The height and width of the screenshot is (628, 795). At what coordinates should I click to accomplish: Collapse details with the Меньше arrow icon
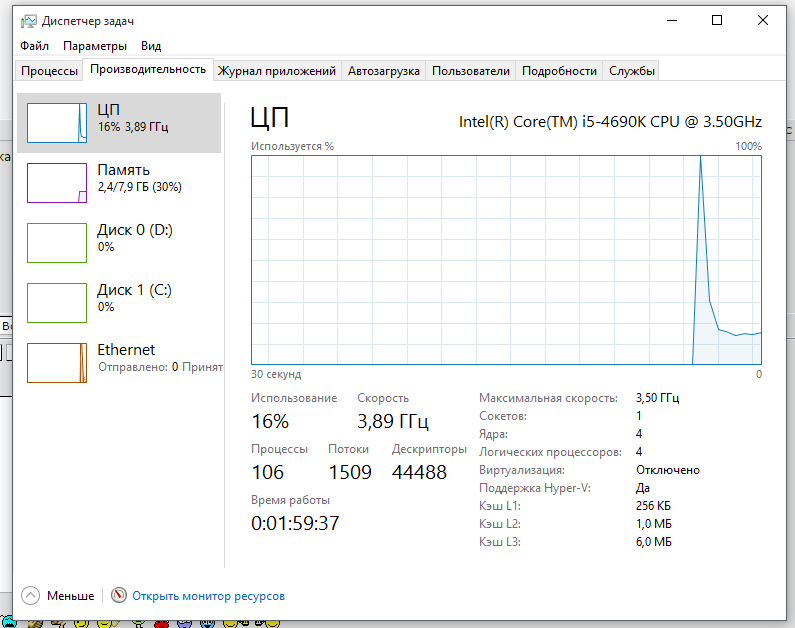click(x=30, y=596)
